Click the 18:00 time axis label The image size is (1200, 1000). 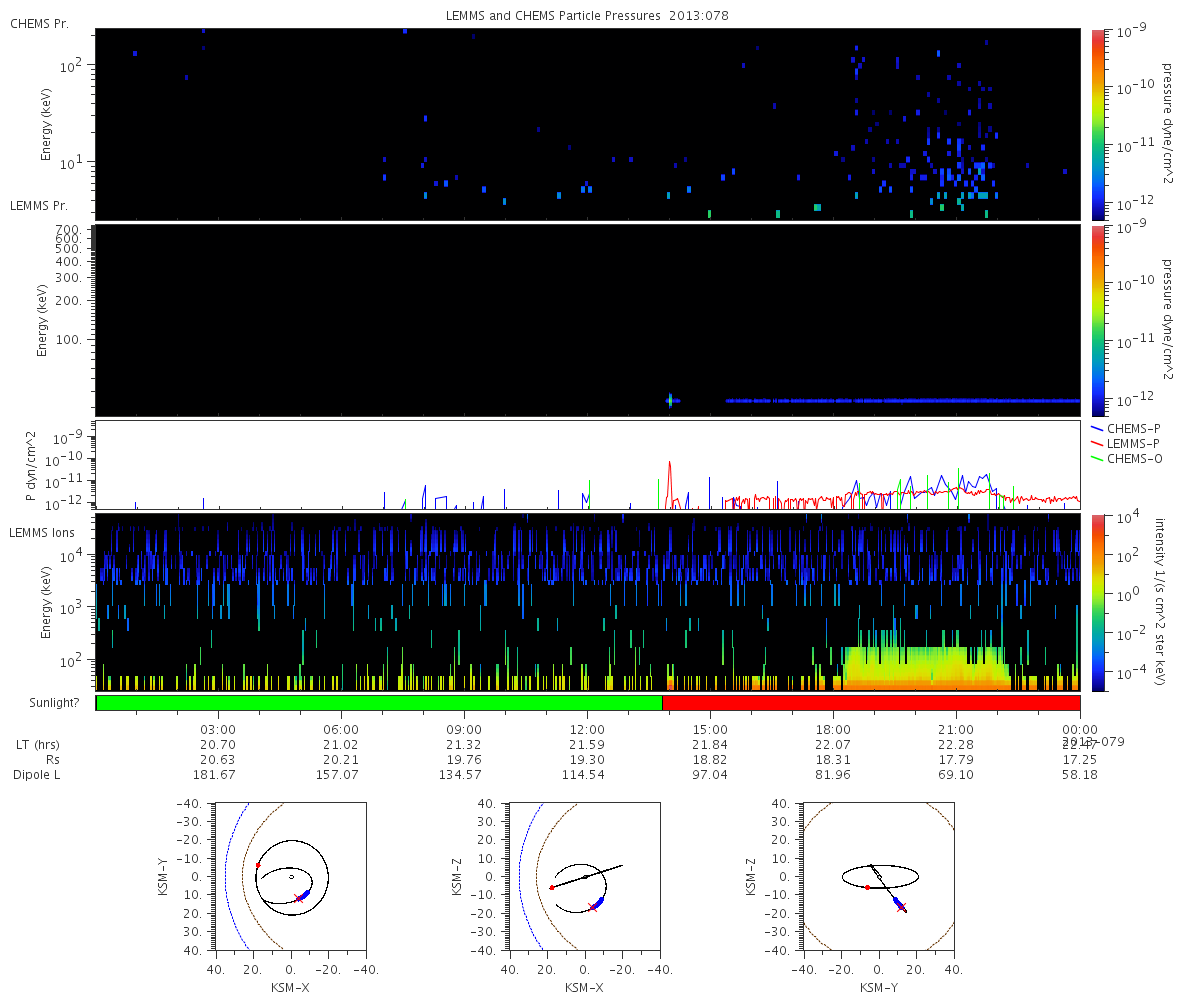click(x=833, y=730)
